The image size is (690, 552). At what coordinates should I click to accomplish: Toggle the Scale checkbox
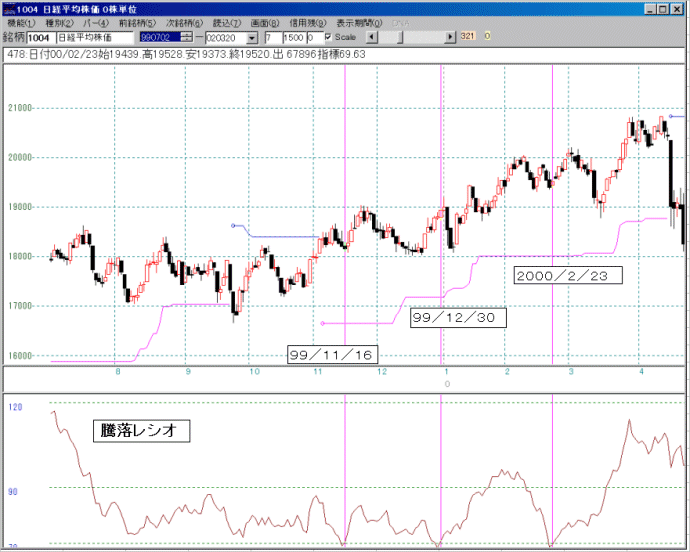pos(330,37)
